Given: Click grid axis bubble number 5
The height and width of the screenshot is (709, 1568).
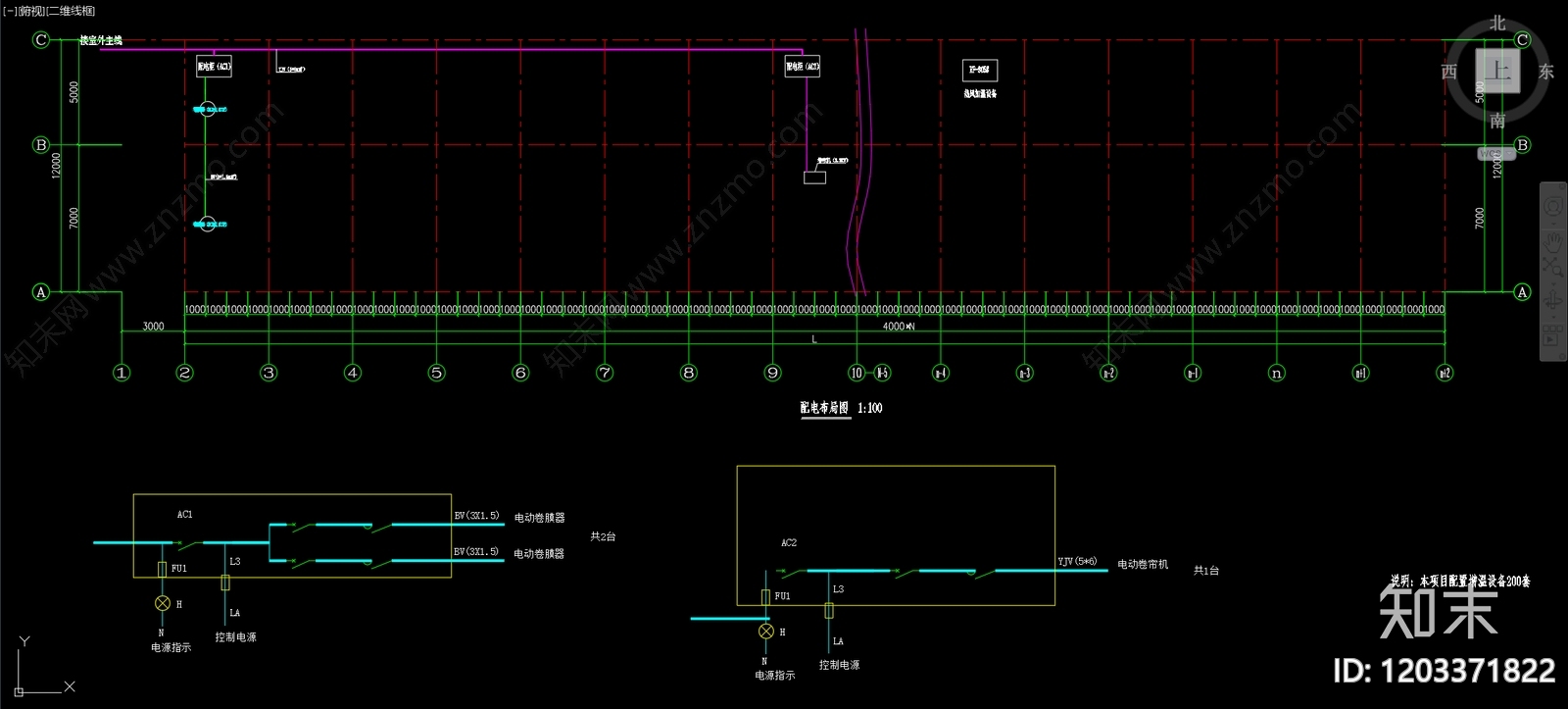Looking at the screenshot, I should [437, 373].
